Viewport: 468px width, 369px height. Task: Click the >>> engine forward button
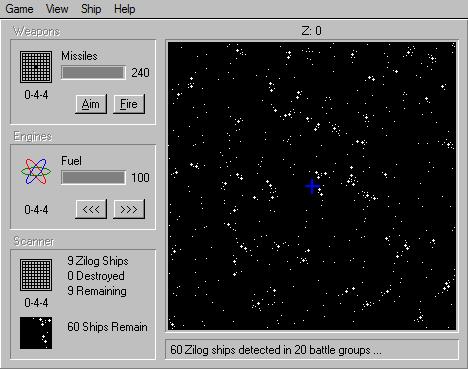129,209
